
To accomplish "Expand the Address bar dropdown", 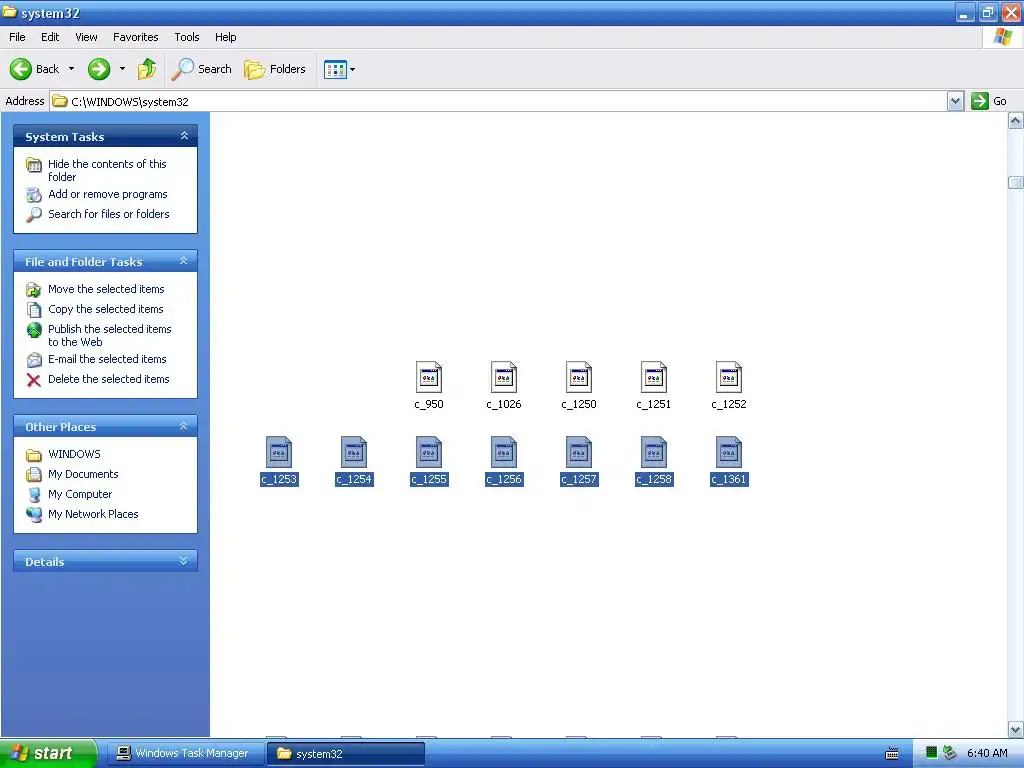I will tap(955, 101).
